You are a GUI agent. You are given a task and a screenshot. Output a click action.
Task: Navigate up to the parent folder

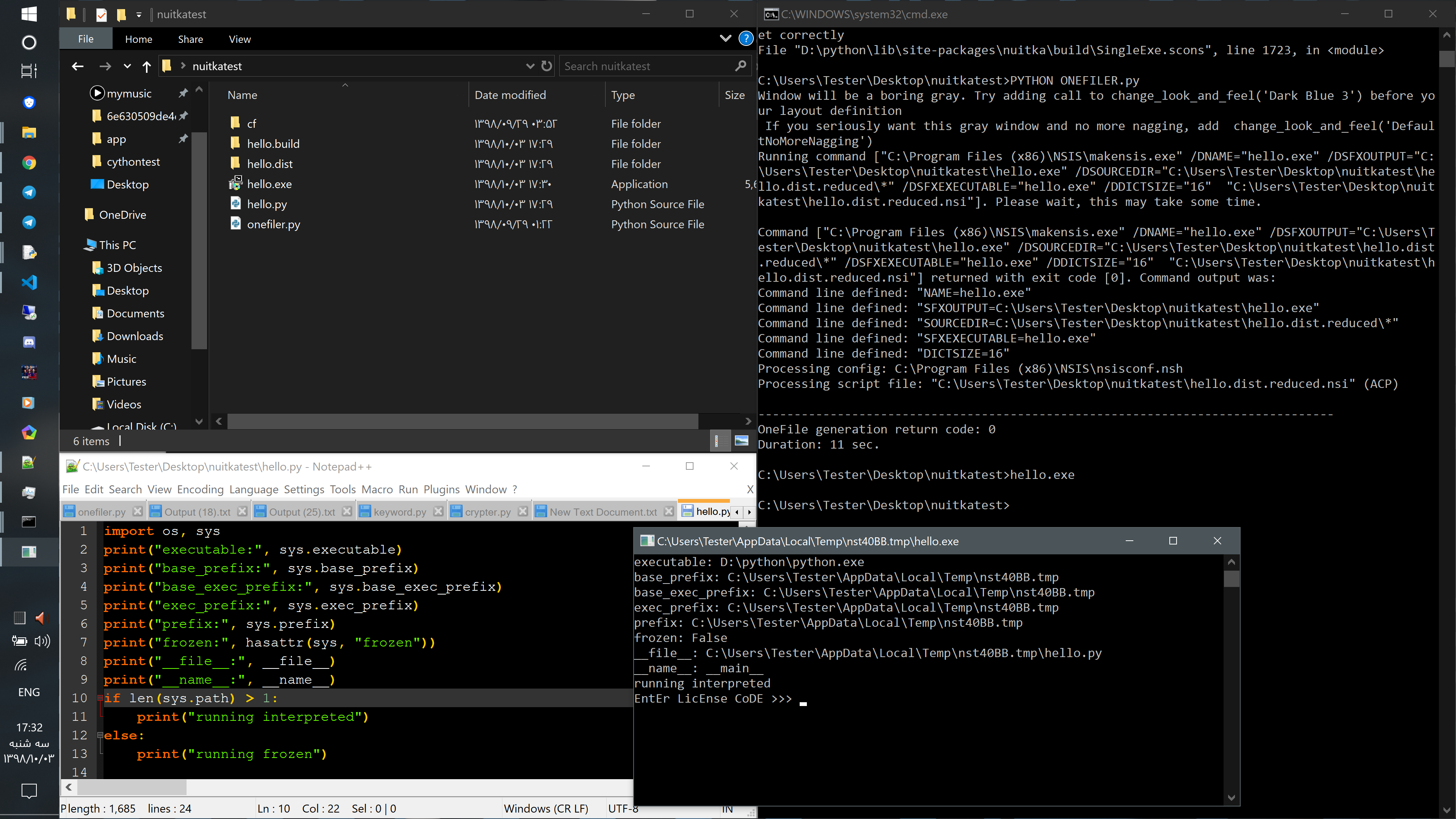coord(146,66)
